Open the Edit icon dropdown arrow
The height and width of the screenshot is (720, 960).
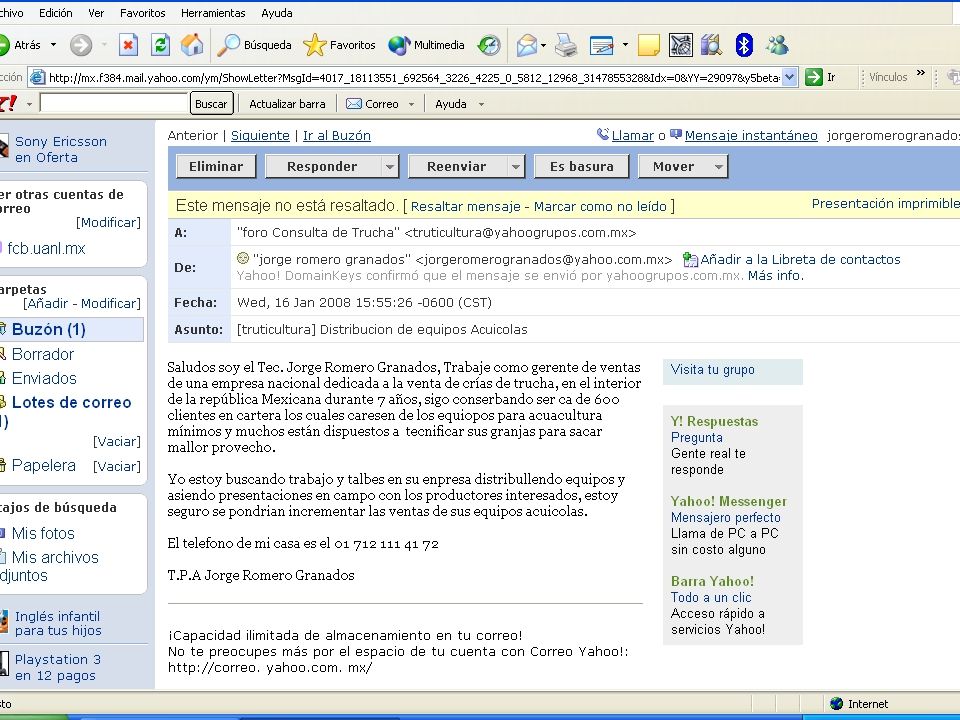[x=624, y=45]
